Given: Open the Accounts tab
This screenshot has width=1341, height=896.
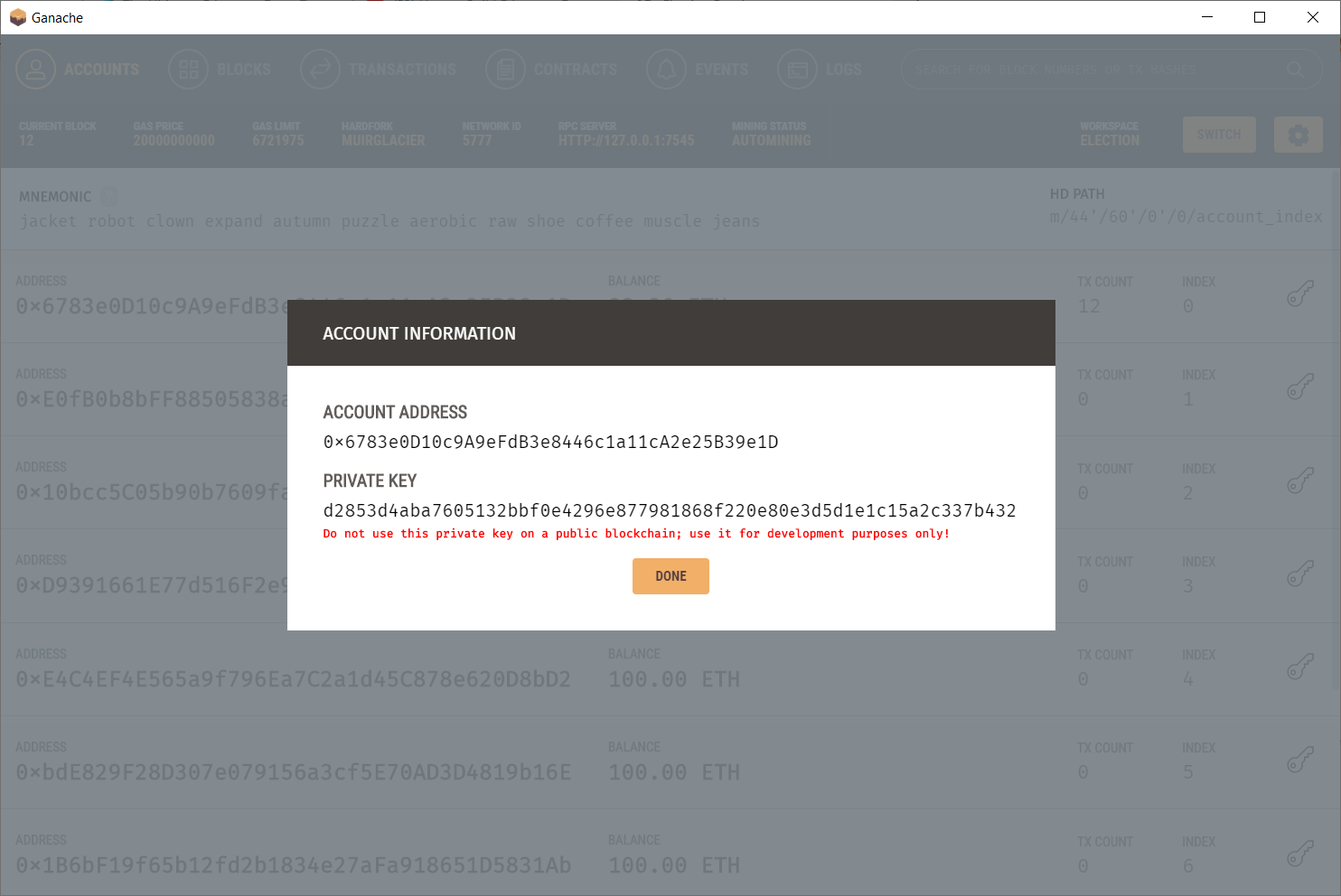Looking at the screenshot, I should [x=79, y=70].
